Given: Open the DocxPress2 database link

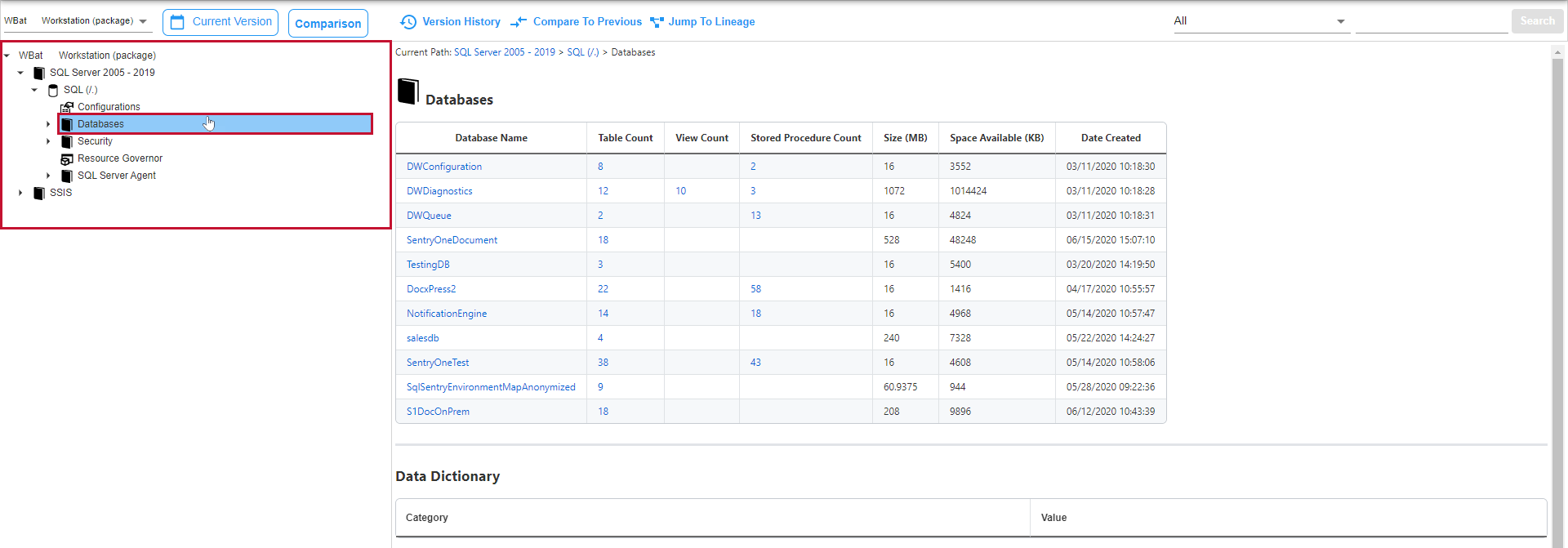Looking at the screenshot, I should [x=431, y=289].
